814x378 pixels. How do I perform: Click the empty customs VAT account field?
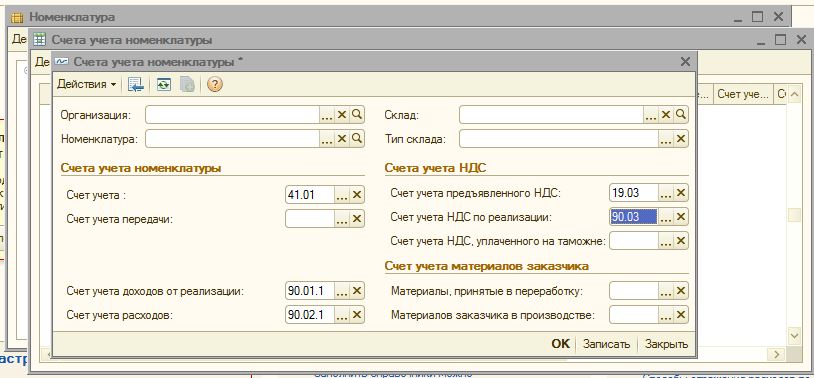coord(634,241)
